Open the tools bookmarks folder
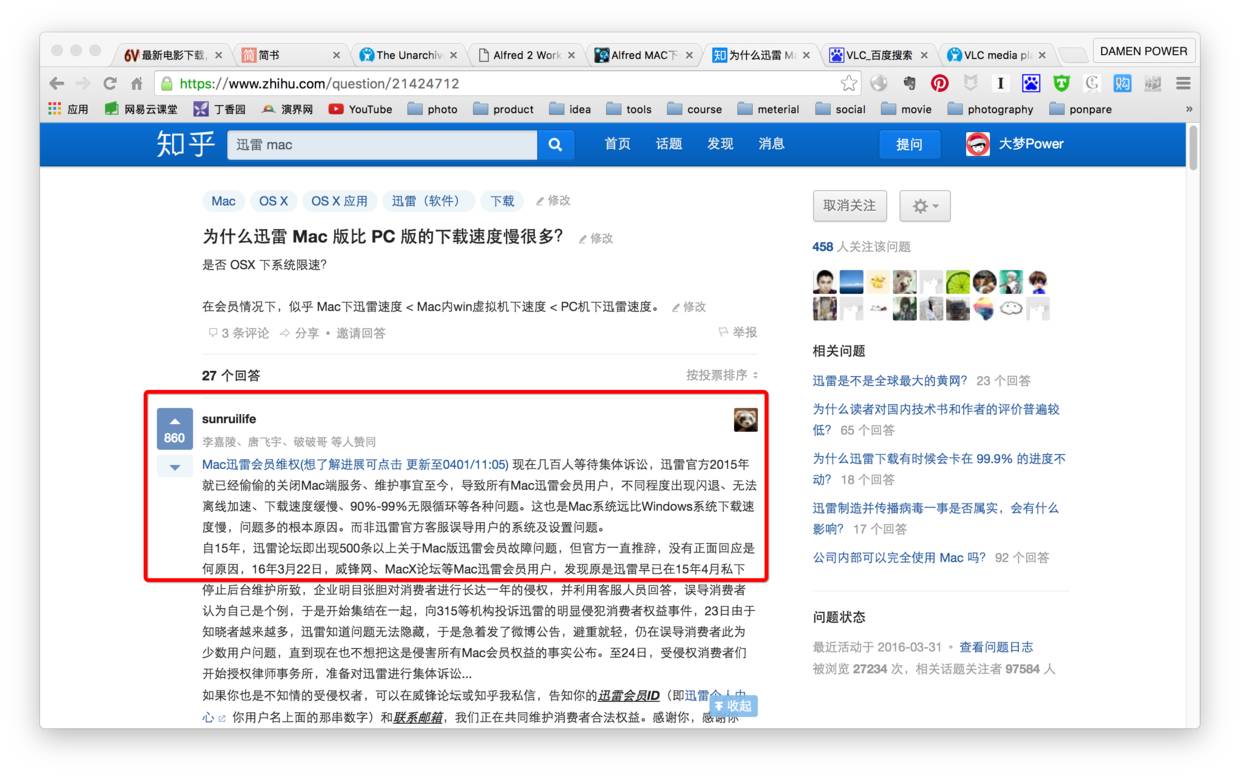Image resolution: width=1240 pixels, height=776 pixels. tap(628, 109)
